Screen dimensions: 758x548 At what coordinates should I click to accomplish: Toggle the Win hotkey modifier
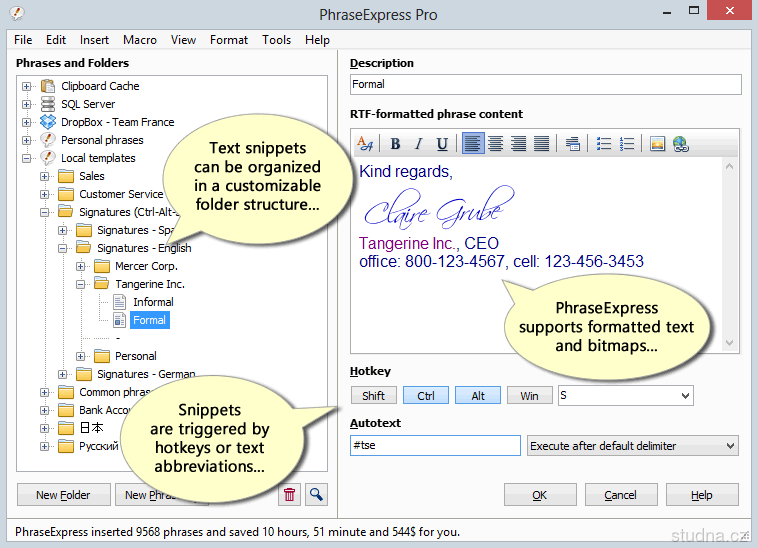tap(530, 396)
